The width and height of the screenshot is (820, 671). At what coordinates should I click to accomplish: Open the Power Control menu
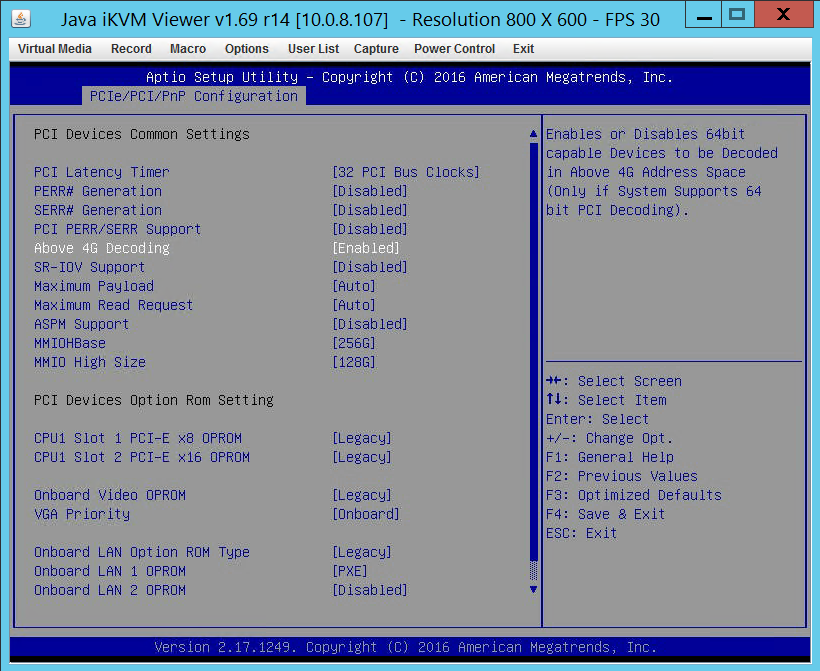[454, 48]
